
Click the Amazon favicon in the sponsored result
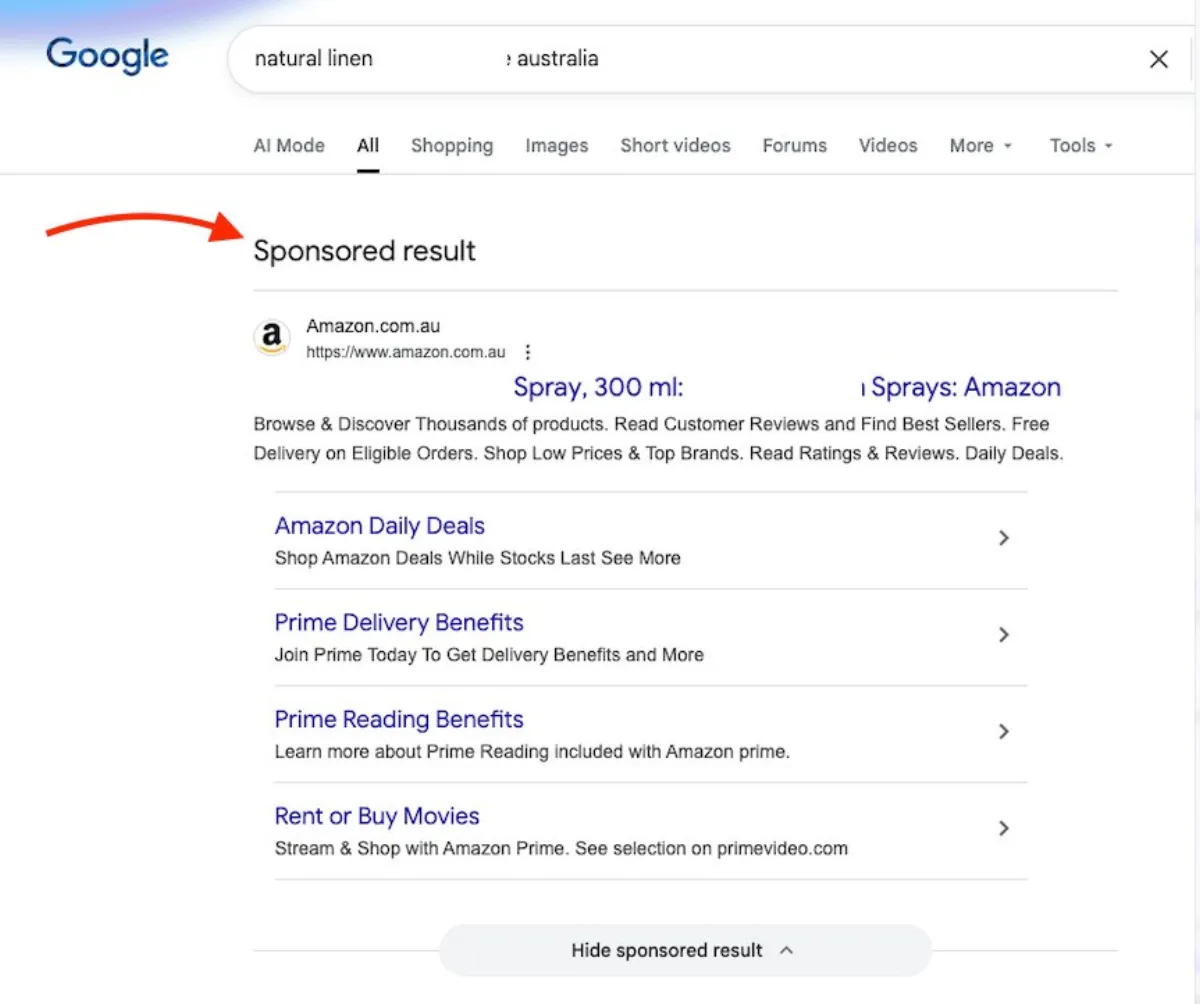271,338
